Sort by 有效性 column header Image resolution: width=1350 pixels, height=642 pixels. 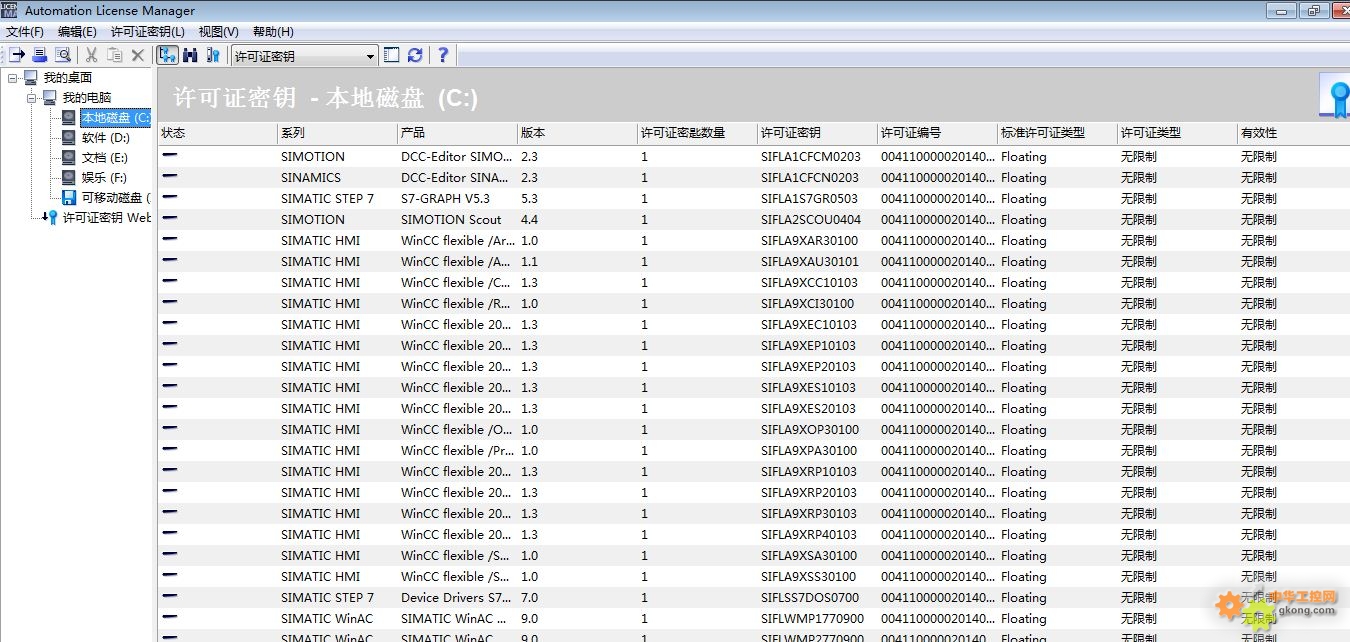click(x=1293, y=133)
